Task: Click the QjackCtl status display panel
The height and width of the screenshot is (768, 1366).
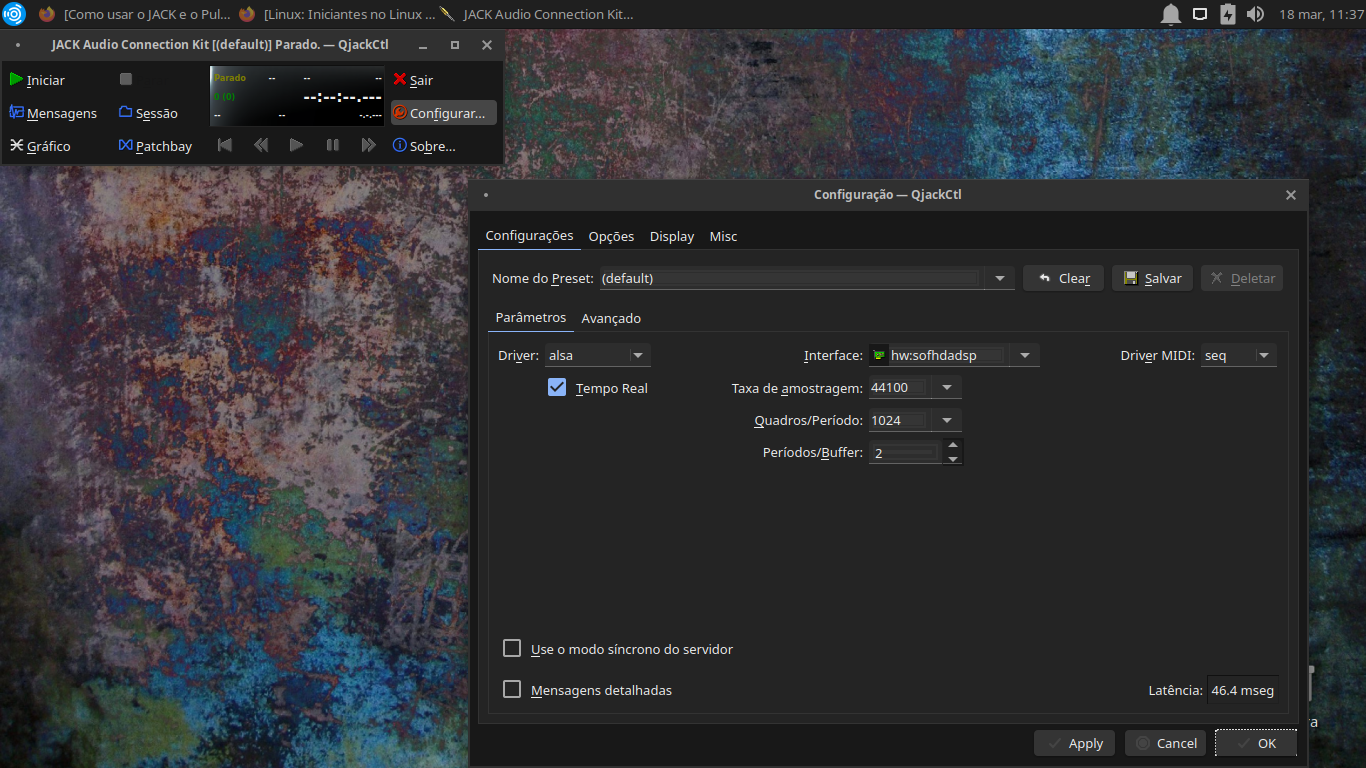Action: (298, 96)
